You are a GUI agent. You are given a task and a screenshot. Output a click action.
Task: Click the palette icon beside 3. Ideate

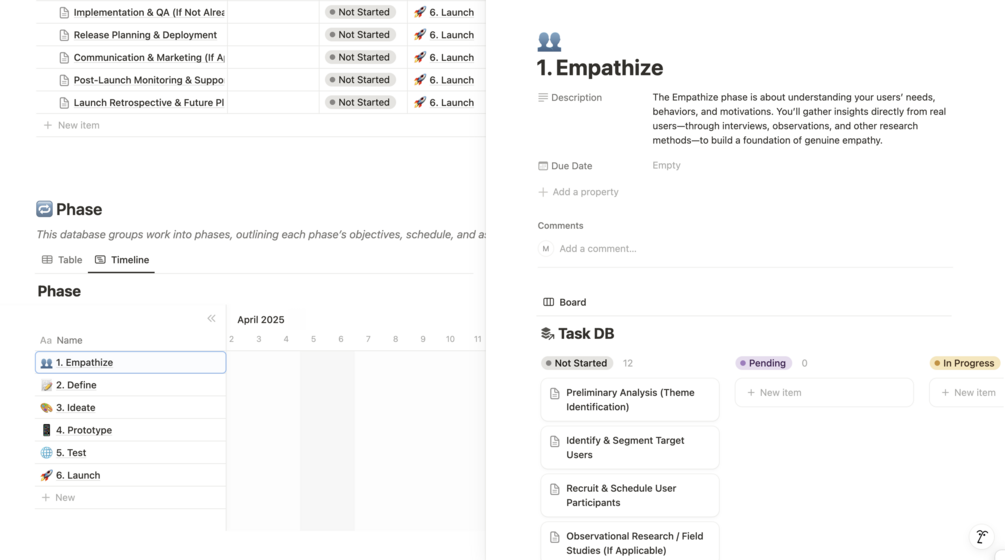[x=46, y=408]
